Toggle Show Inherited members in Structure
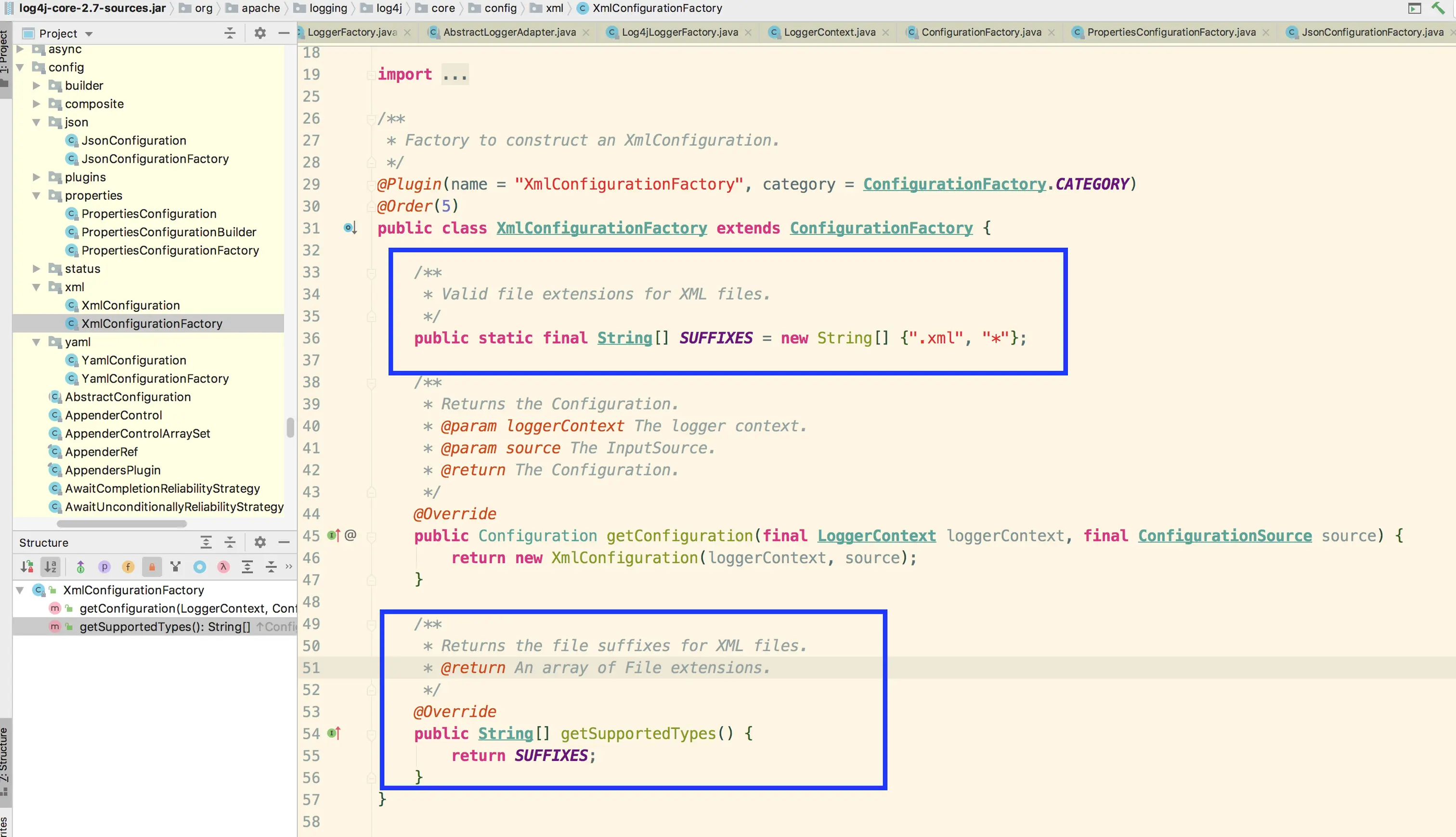 pos(80,567)
